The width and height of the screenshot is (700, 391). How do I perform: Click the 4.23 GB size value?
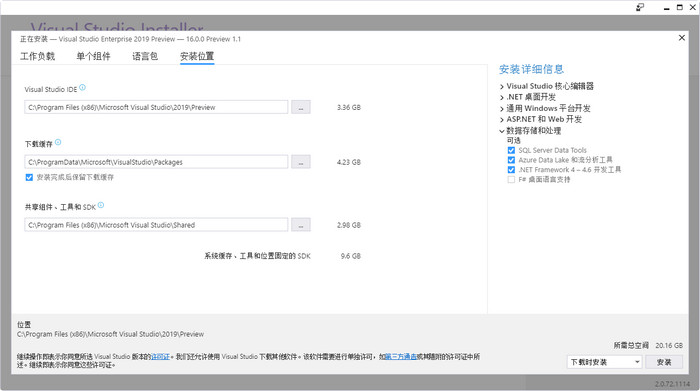coord(349,162)
